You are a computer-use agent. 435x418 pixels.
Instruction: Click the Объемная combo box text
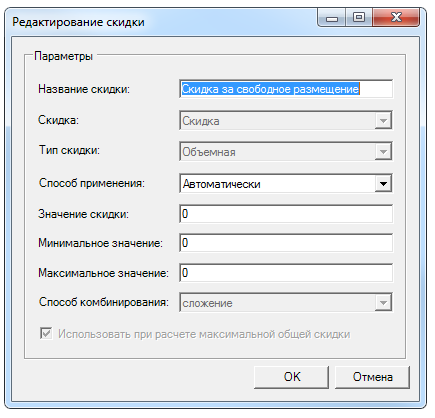209,152
